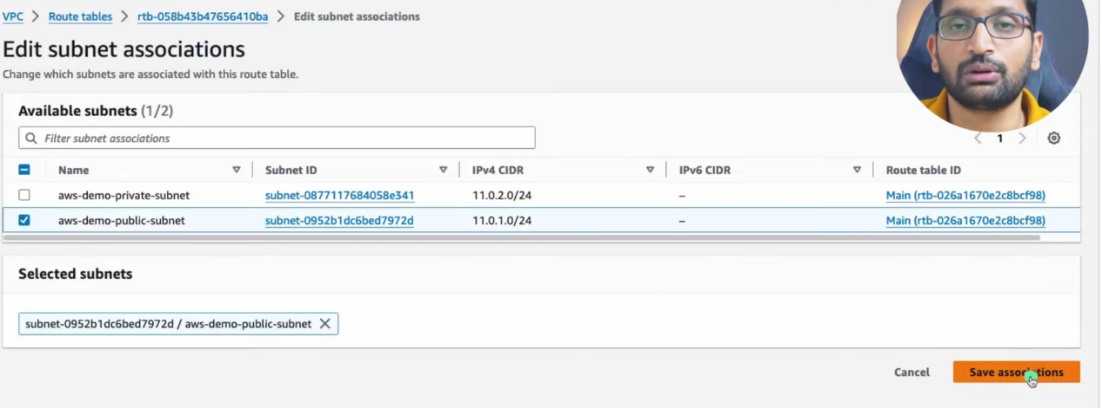Image resolution: width=1102 pixels, height=408 pixels.
Task: Remove selected subnet chip with X
Action: tap(324, 324)
